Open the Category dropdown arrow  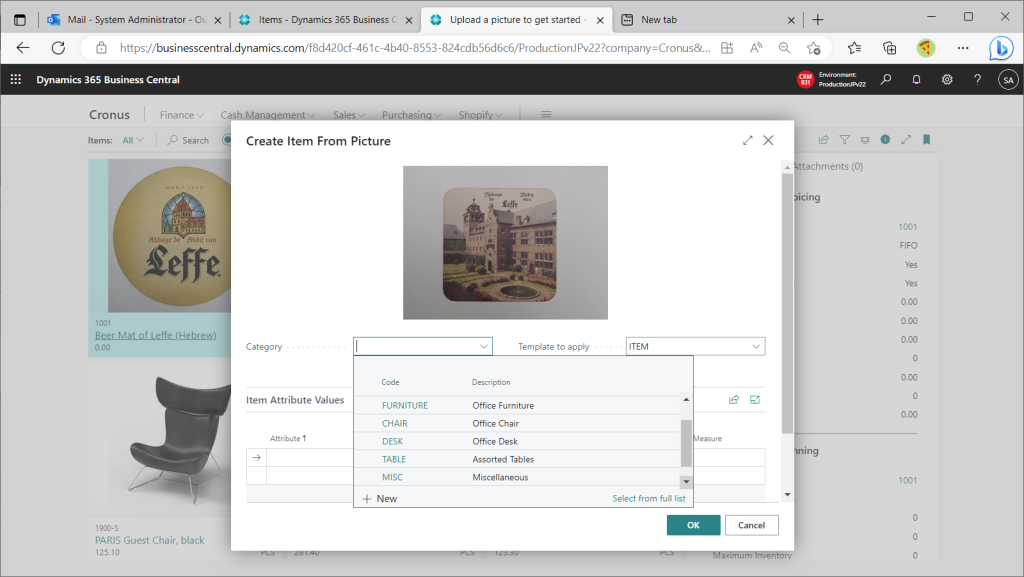tap(484, 347)
